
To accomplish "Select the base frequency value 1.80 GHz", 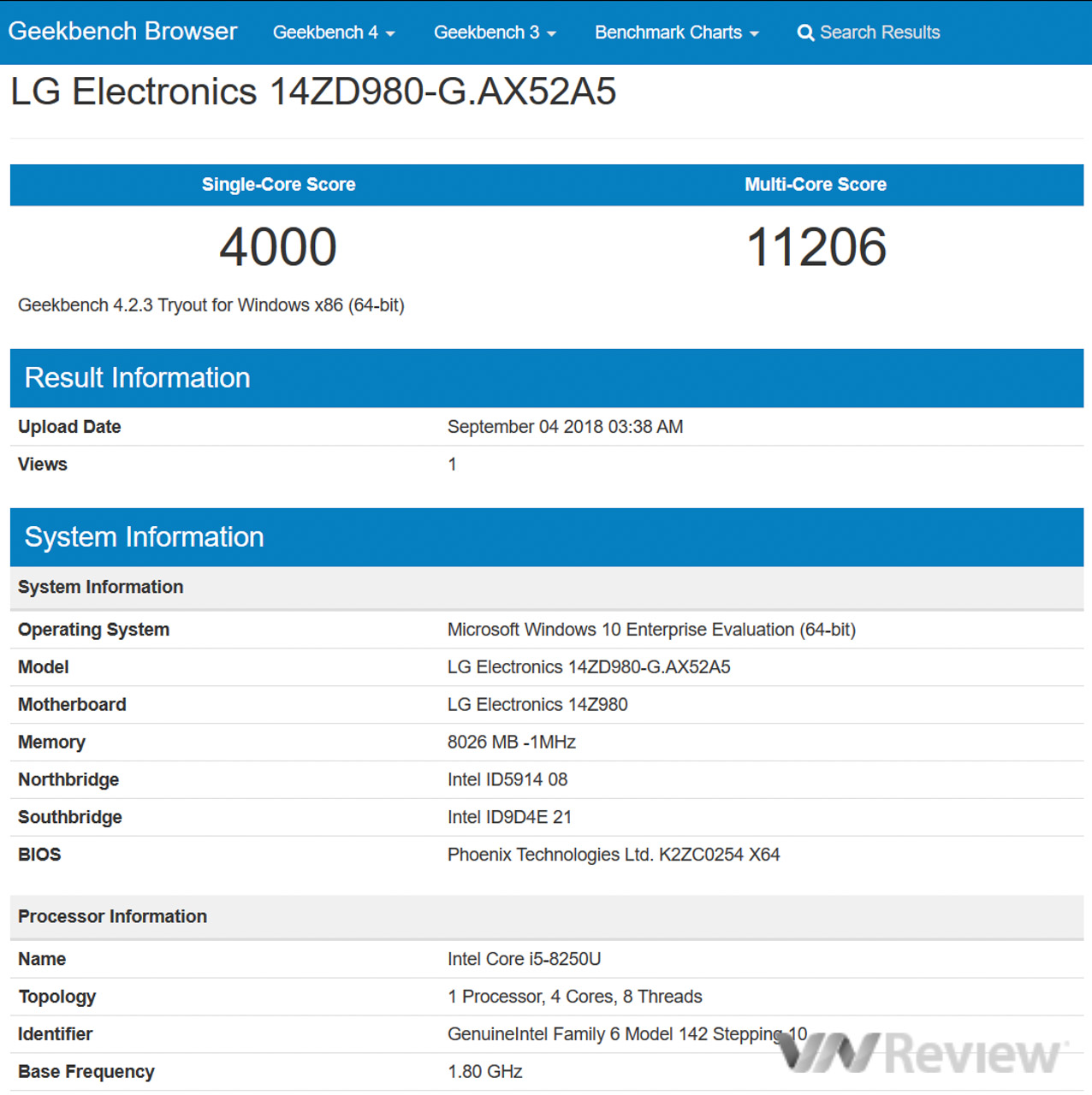I will (x=484, y=1072).
